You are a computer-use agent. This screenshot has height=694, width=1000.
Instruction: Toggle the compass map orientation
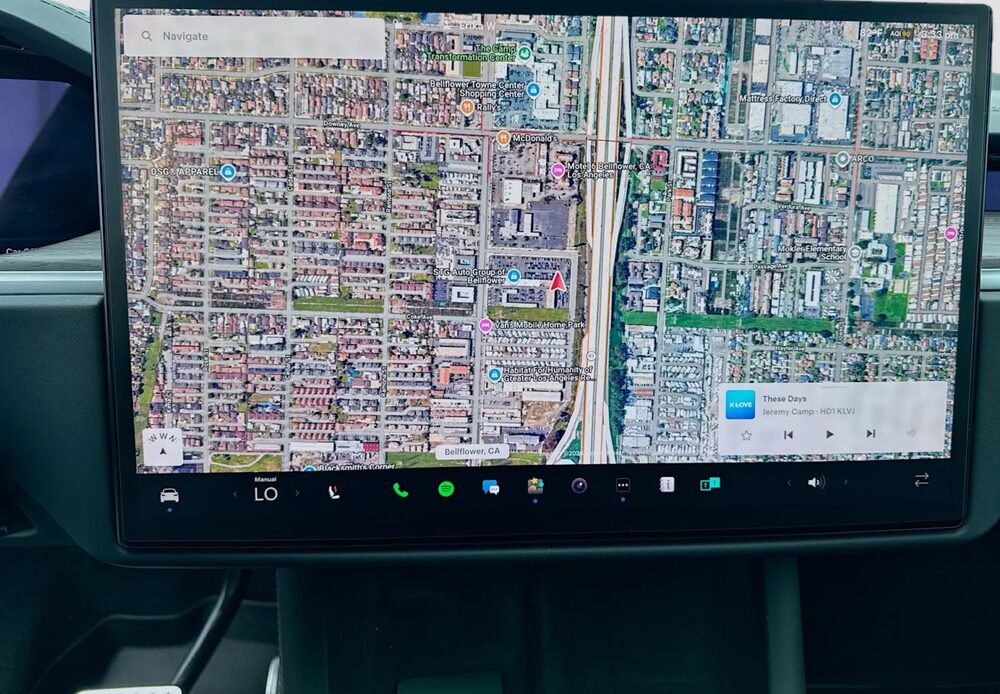(x=163, y=446)
